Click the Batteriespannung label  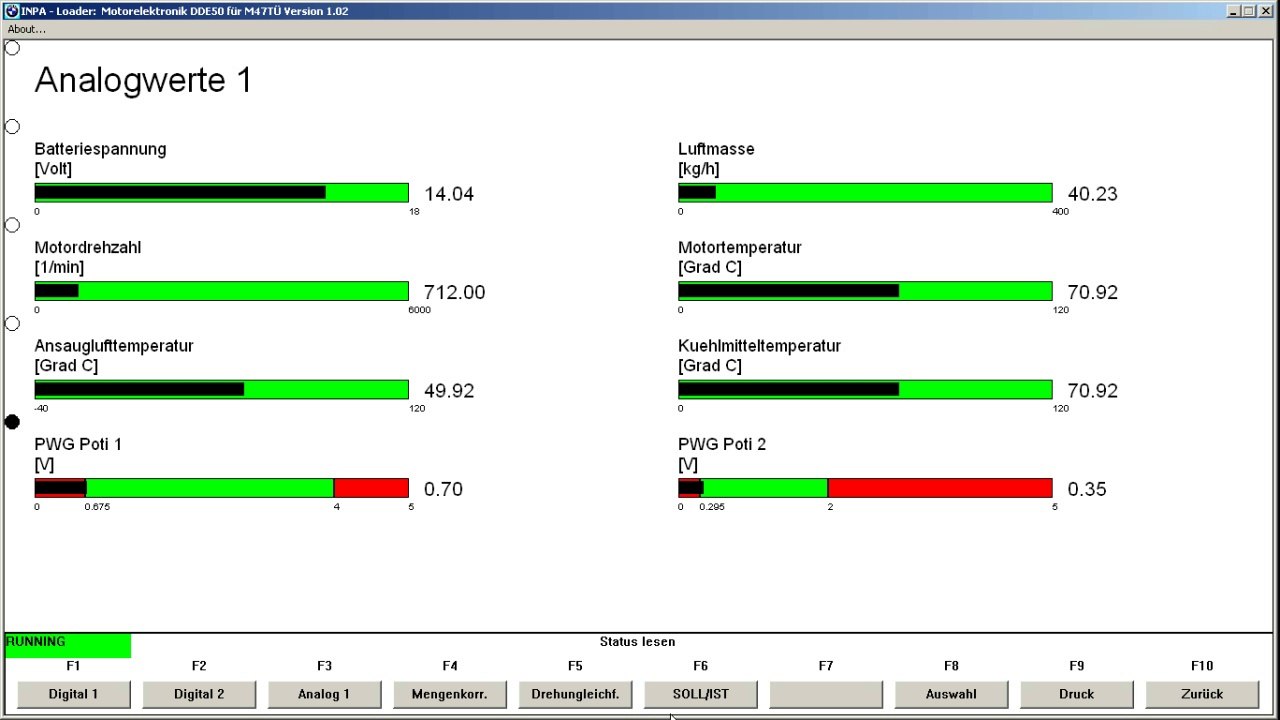100,149
